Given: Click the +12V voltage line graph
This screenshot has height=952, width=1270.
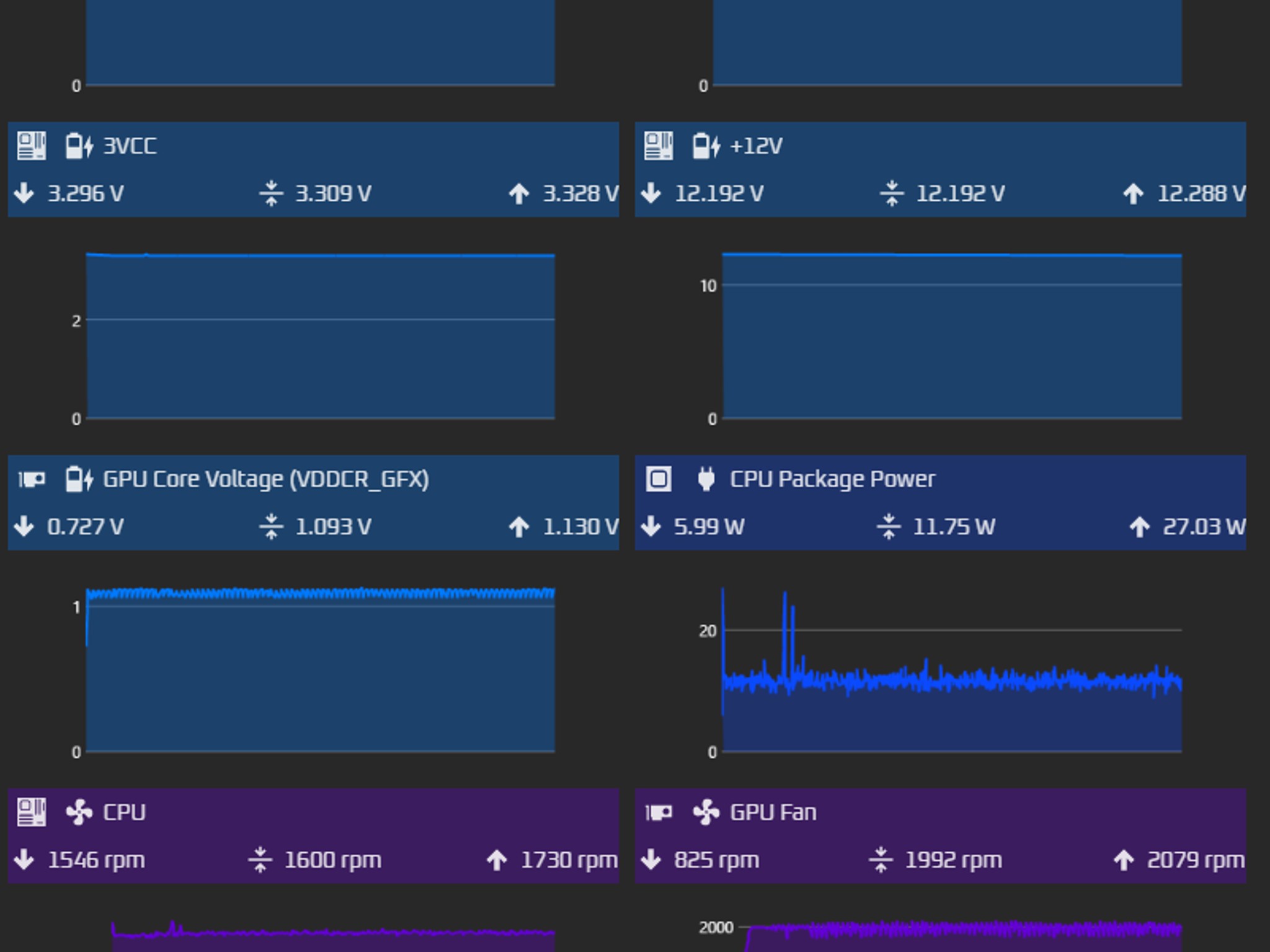Looking at the screenshot, I should tap(952, 336).
